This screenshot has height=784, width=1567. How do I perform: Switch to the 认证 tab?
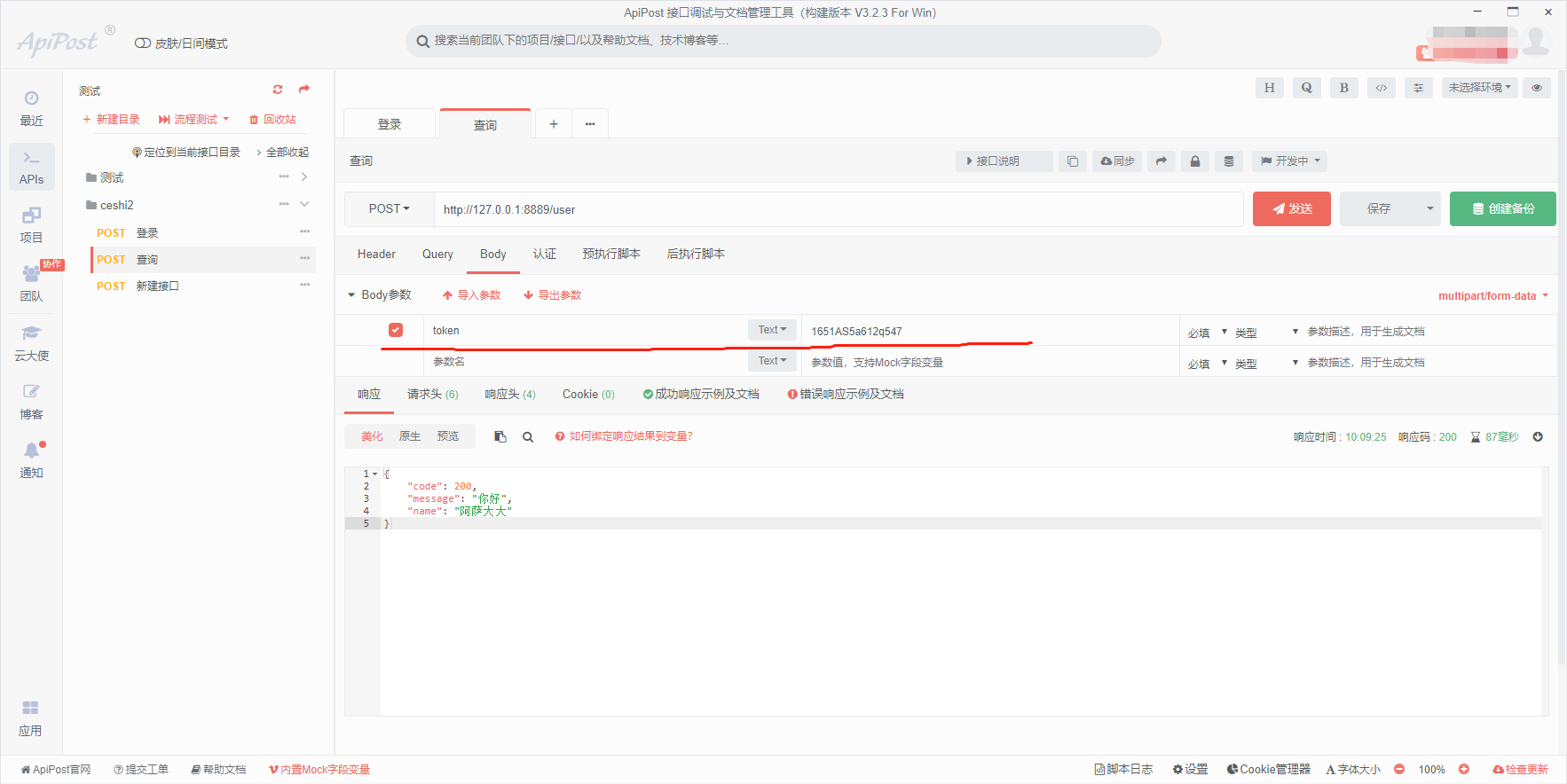[545, 255]
